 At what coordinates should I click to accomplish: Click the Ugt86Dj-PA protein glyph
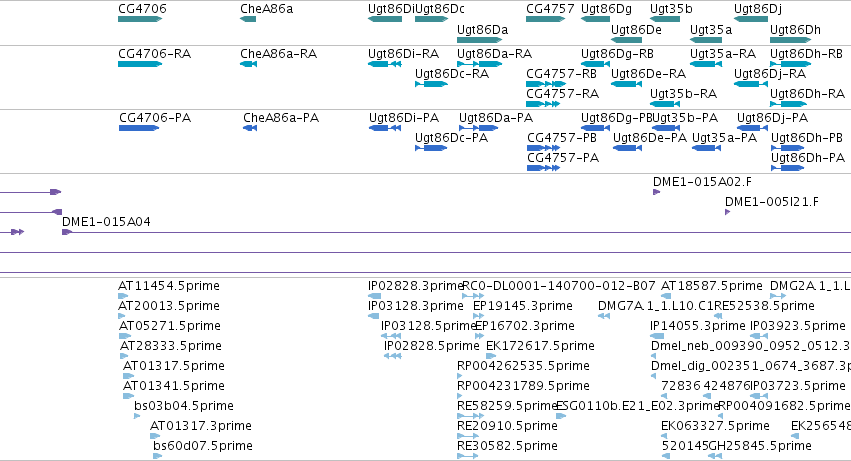(x=752, y=128)
